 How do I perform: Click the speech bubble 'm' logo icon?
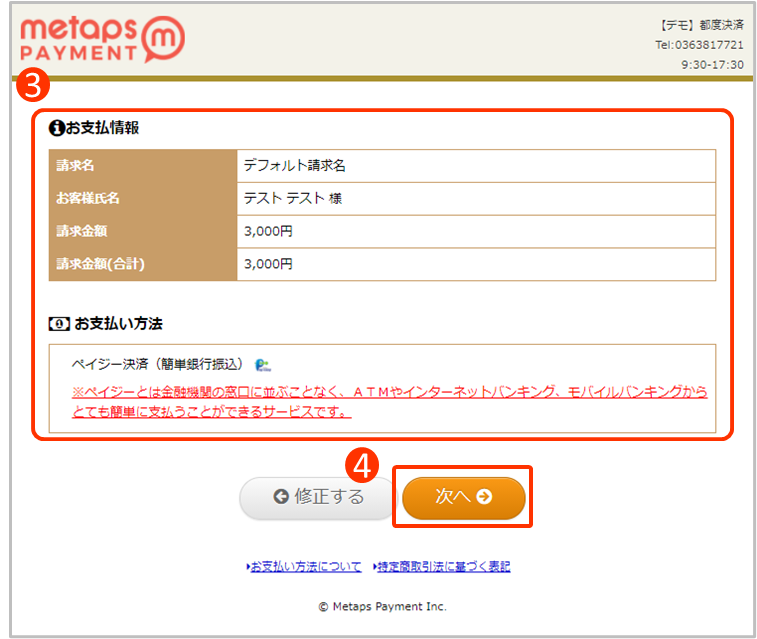(162, 40)
